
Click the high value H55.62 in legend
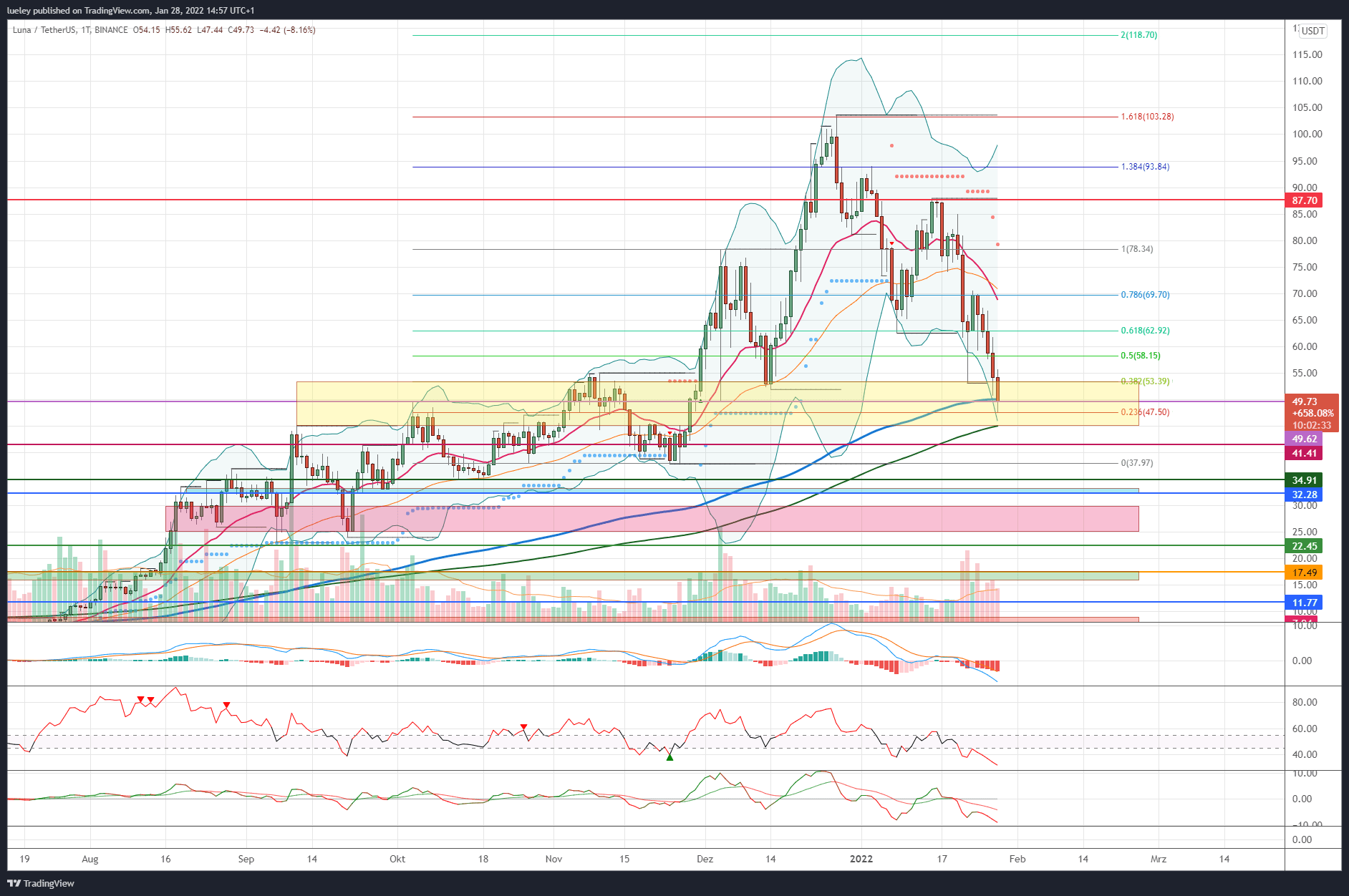[x=178, y=30]
